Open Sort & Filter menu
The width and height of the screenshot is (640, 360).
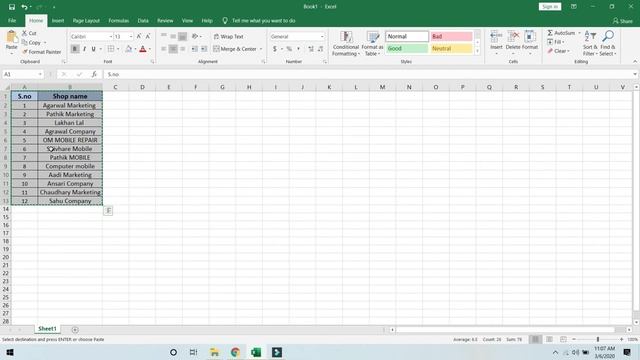[590, 43]
